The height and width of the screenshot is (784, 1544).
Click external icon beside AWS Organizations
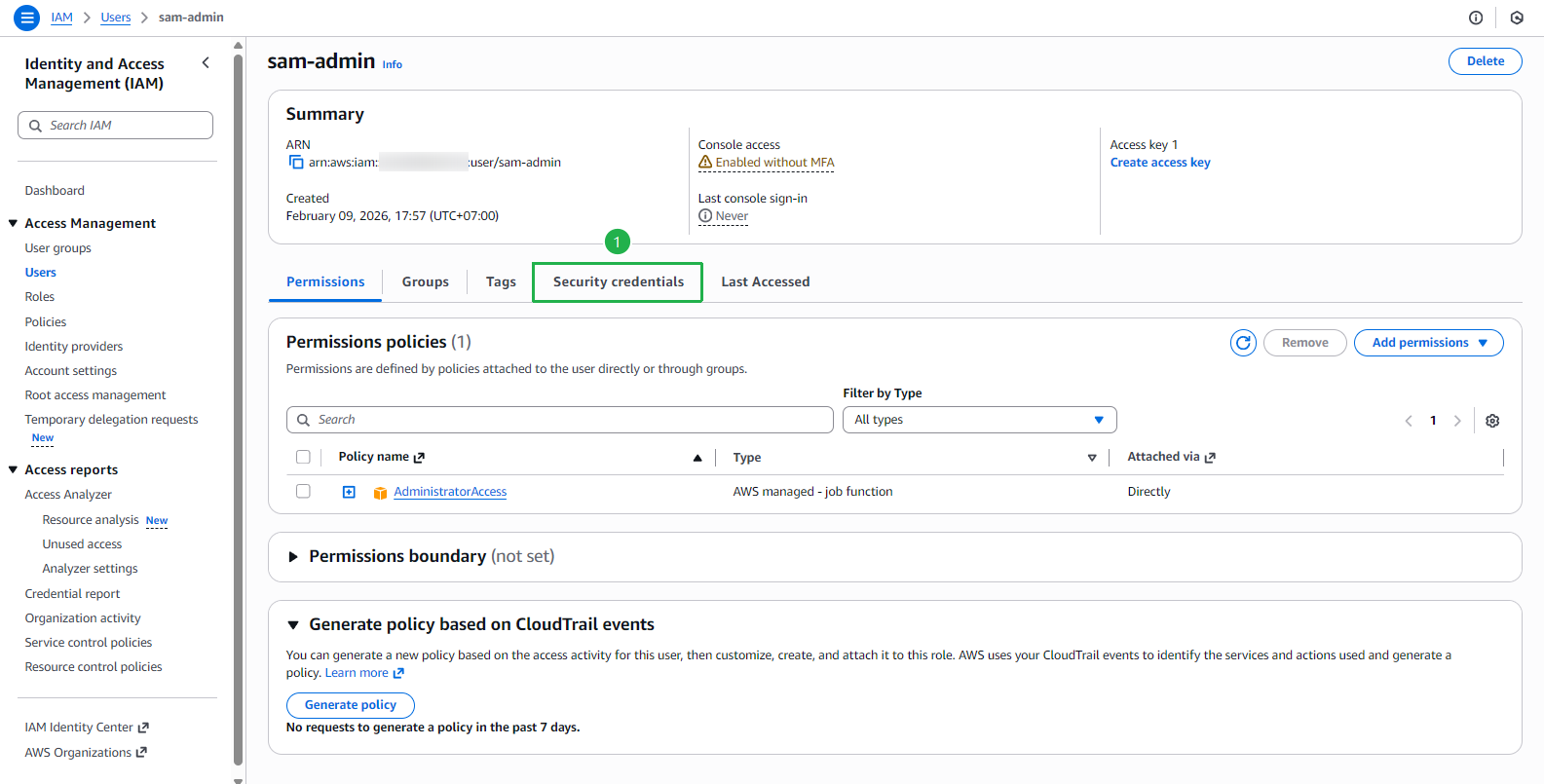(141, 752)
